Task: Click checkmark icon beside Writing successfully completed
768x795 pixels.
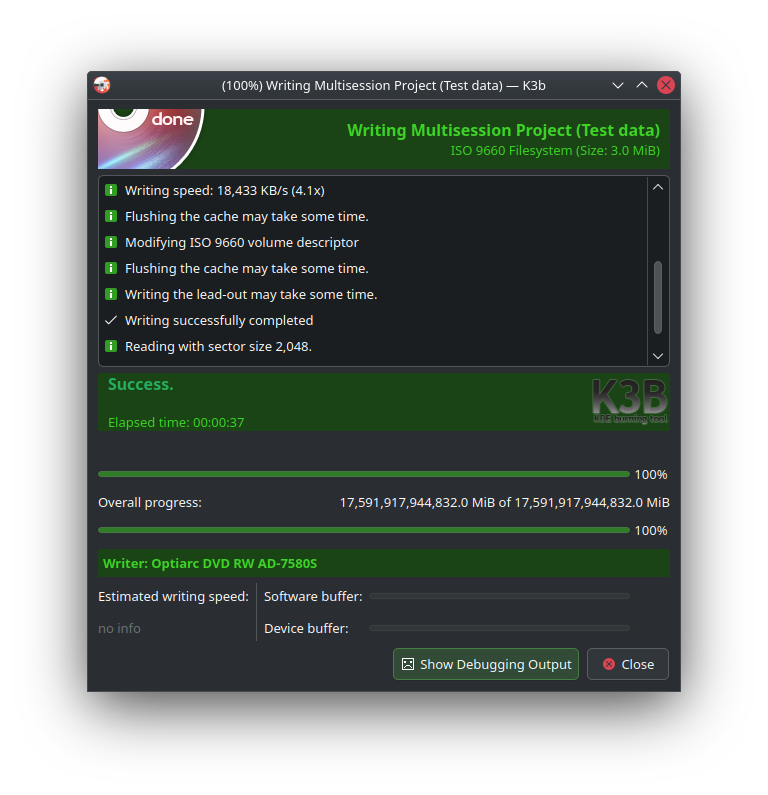Action: tap(111, 320)
